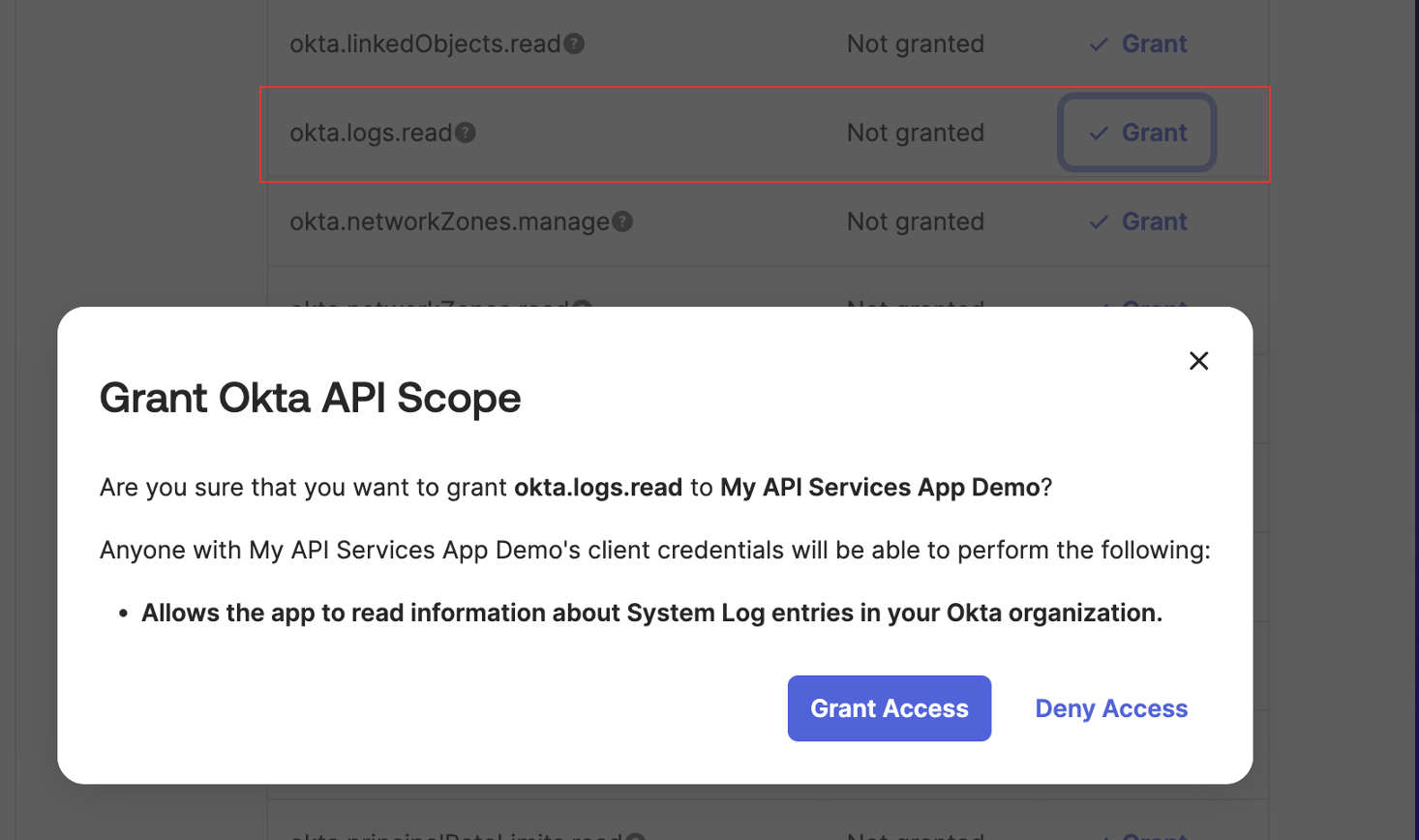This screenshot has height=840, width=1419.
Task: Click Not granted status for okta.logs.read
Action: coord(916,133)
